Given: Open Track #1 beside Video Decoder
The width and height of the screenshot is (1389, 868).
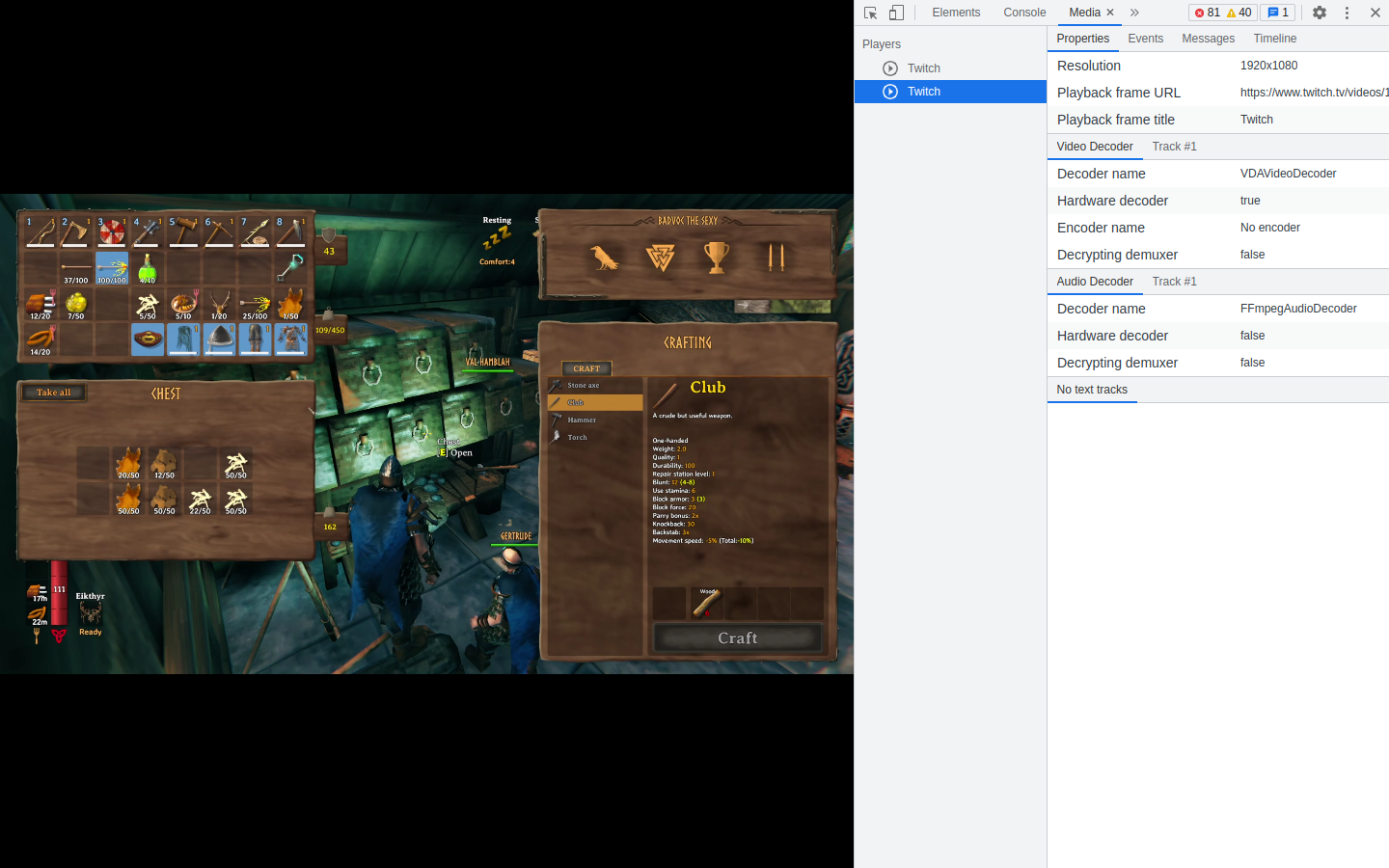Looking at the screenshot, I should pos(1174,147).
